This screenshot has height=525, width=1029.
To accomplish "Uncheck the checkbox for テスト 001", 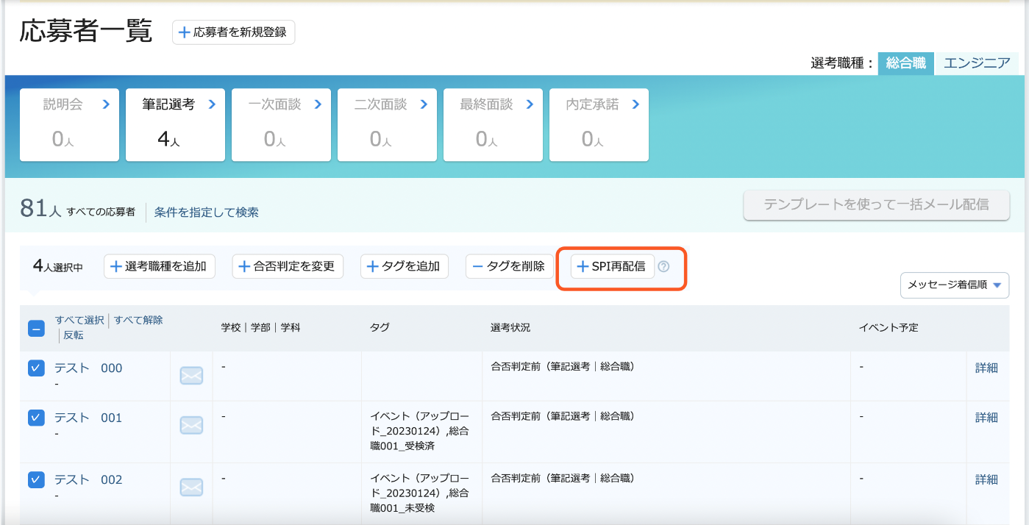I will (36, 418).
